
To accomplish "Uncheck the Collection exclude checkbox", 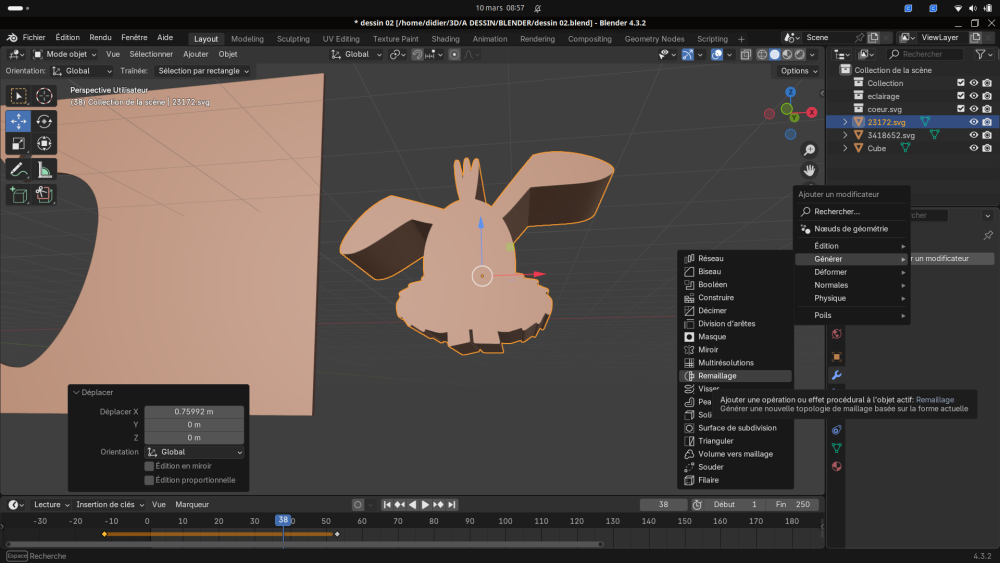I will tap(960, 83).
